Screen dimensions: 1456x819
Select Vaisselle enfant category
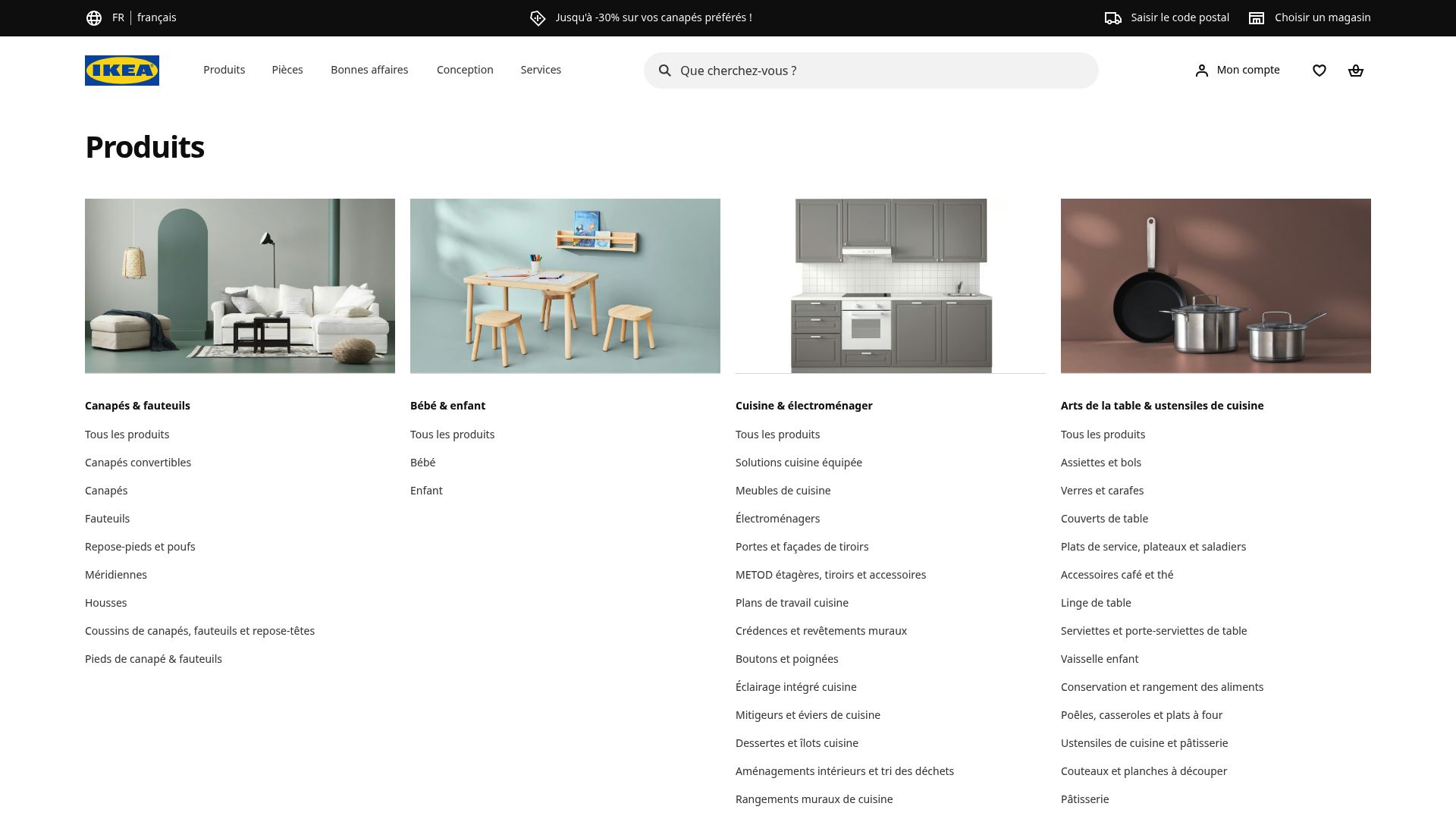[1099, 658]
